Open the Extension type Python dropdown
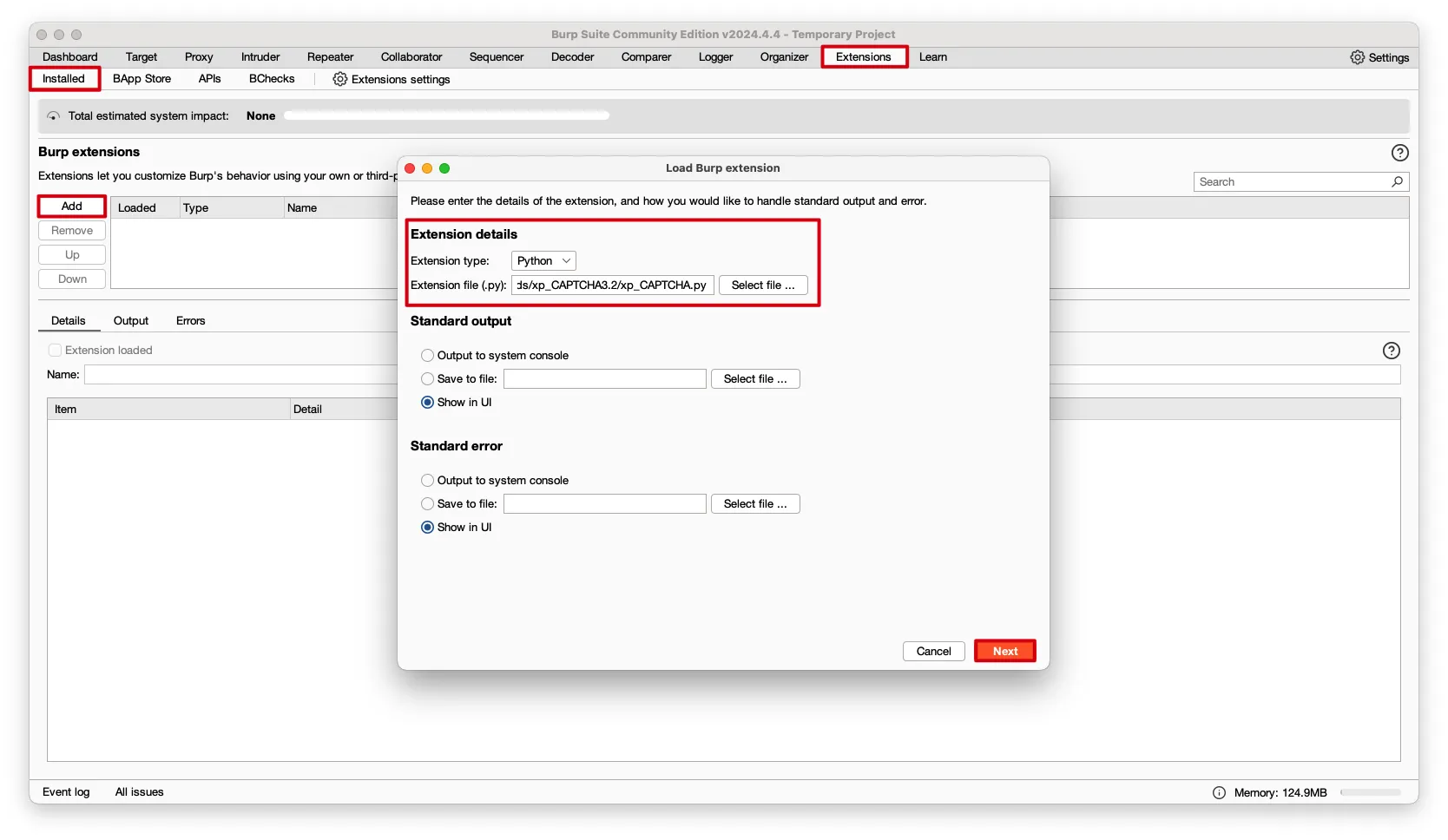The image size is (1448, 840). [543, 261]
